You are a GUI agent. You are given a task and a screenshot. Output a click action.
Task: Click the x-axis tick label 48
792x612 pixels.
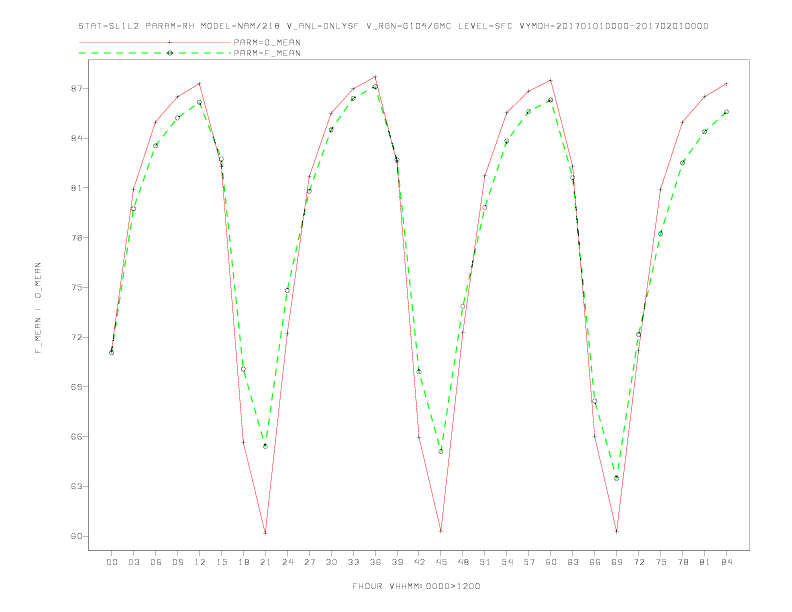(463, 562)
